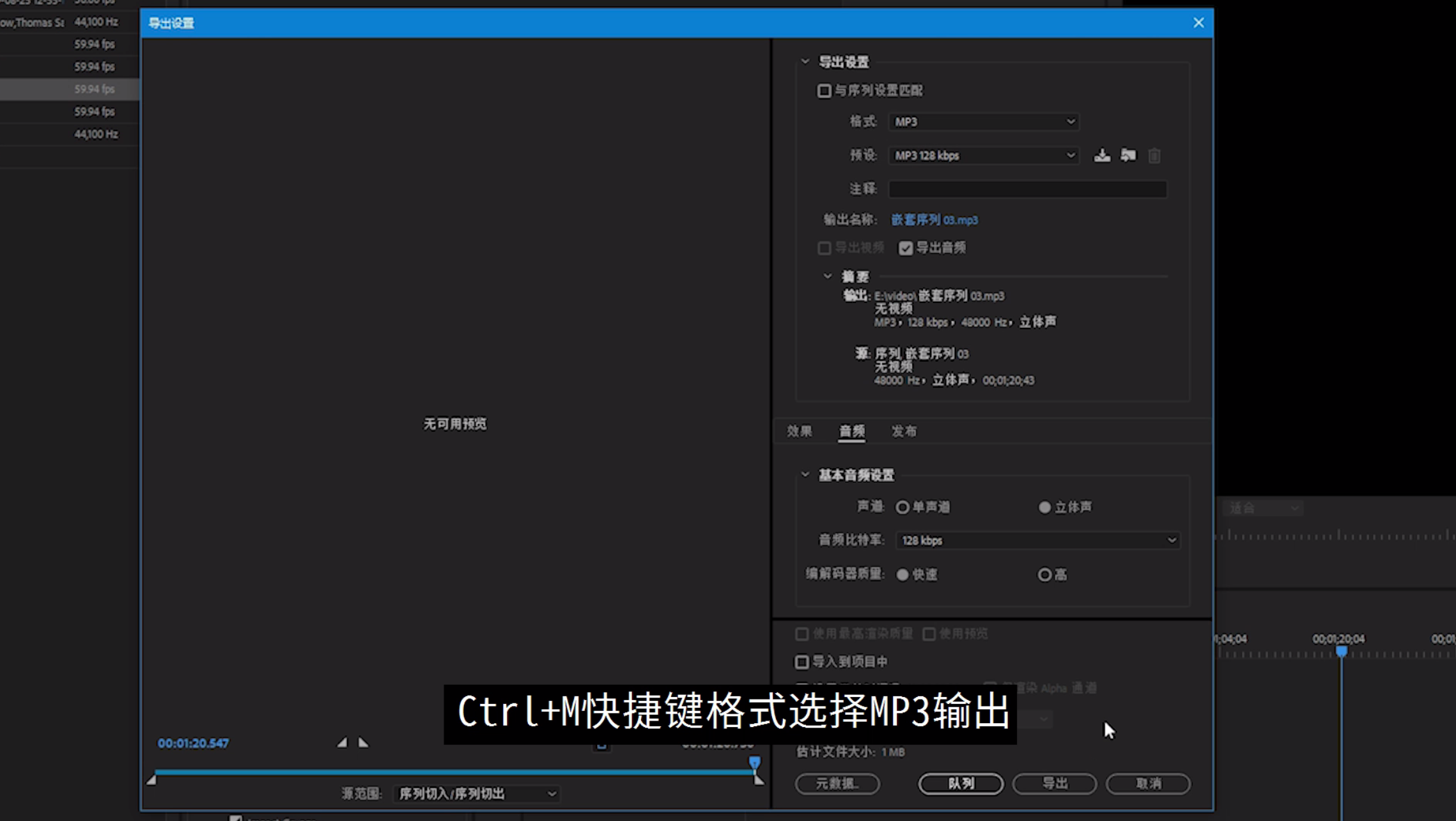Switch to the 发布 tab

(x=904, y=432)
